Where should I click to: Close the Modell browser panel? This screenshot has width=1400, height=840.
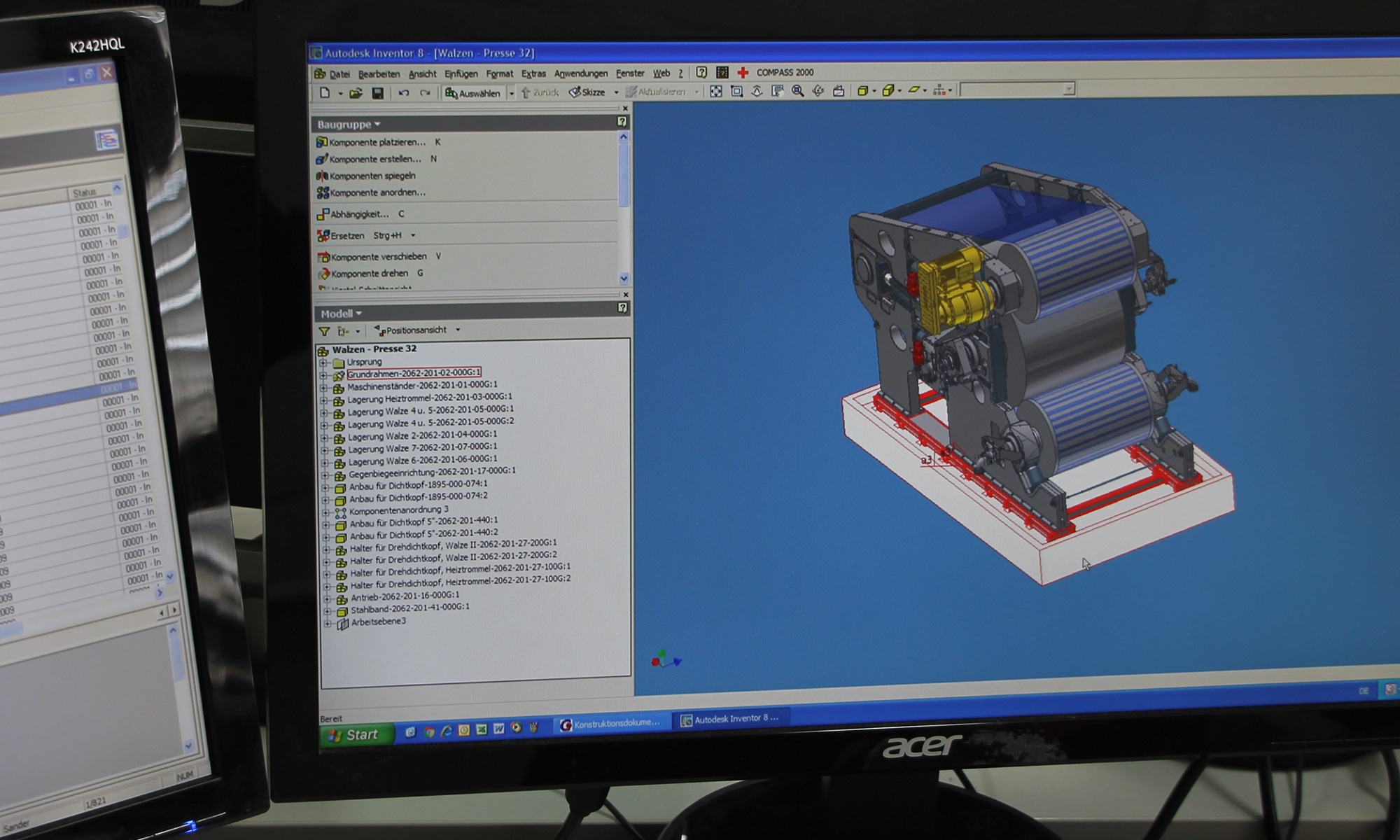[x=626, y=295]
